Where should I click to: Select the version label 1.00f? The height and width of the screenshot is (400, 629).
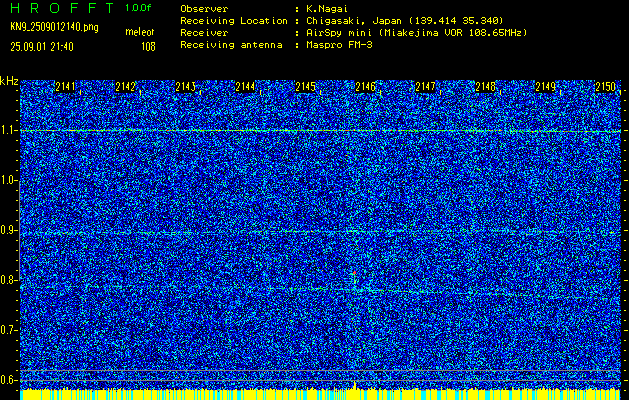[x=138, y=8]
